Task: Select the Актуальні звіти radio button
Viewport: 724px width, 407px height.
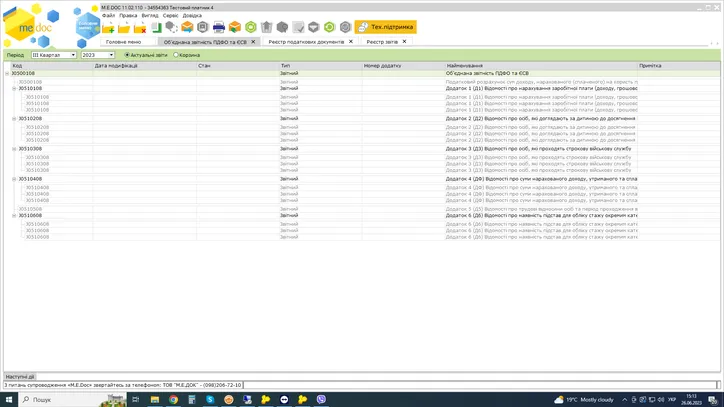Action: tap(127, 55)
